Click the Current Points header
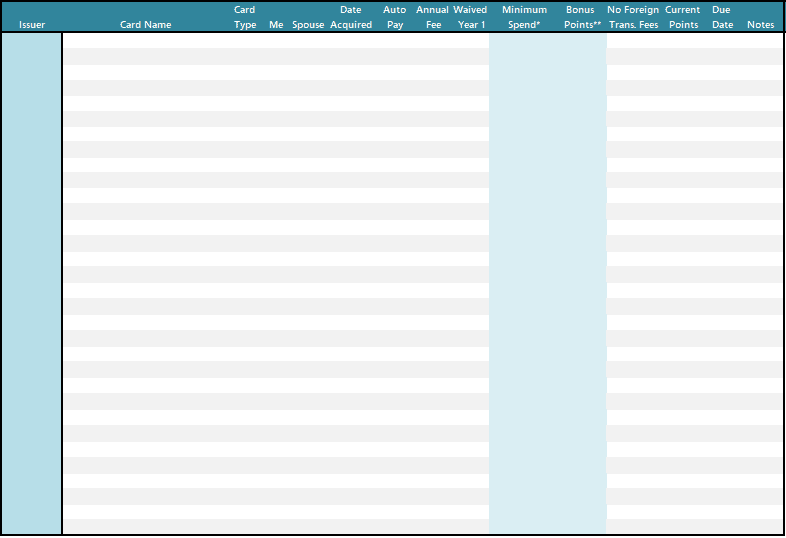This screenshot has height=538, width=786. point(683,17)
